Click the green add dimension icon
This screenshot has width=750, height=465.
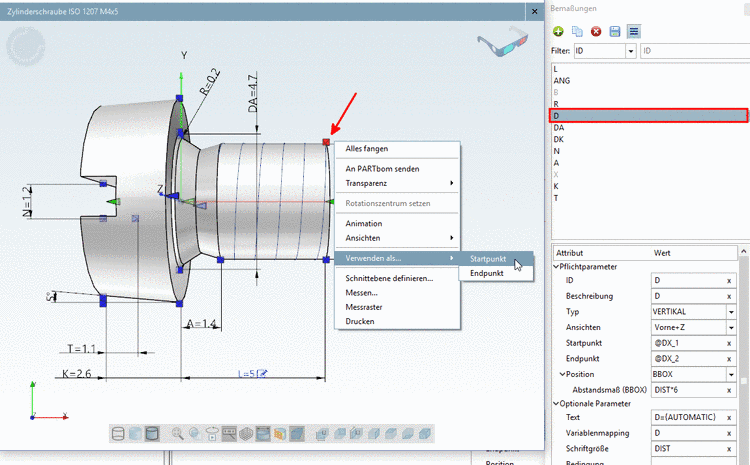click(x=558, y=32)
